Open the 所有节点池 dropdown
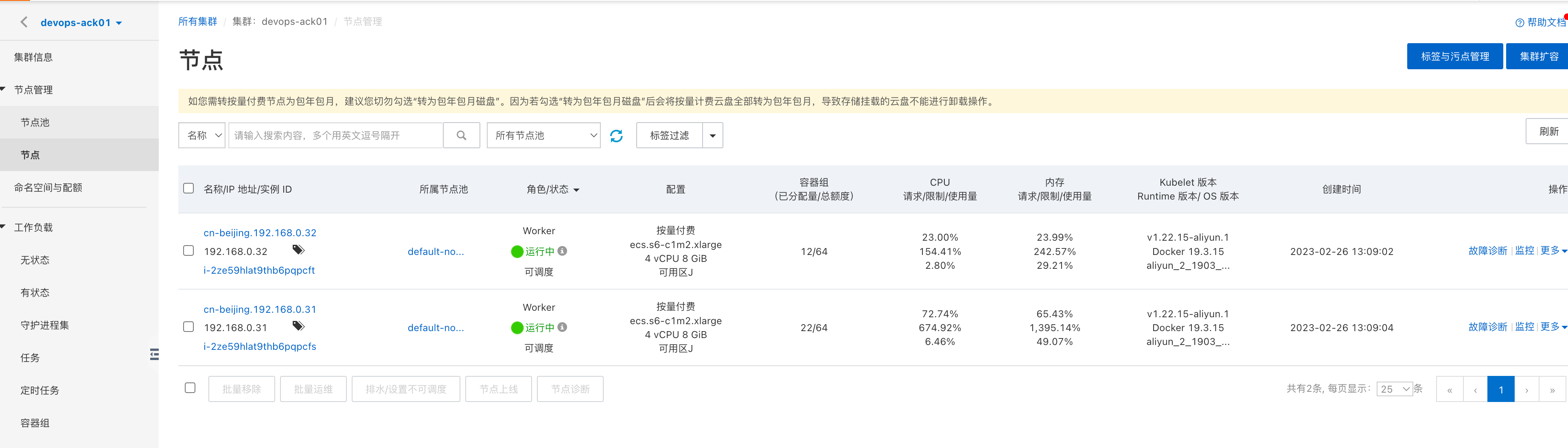The image size is (1568, 448). (543, 135)
